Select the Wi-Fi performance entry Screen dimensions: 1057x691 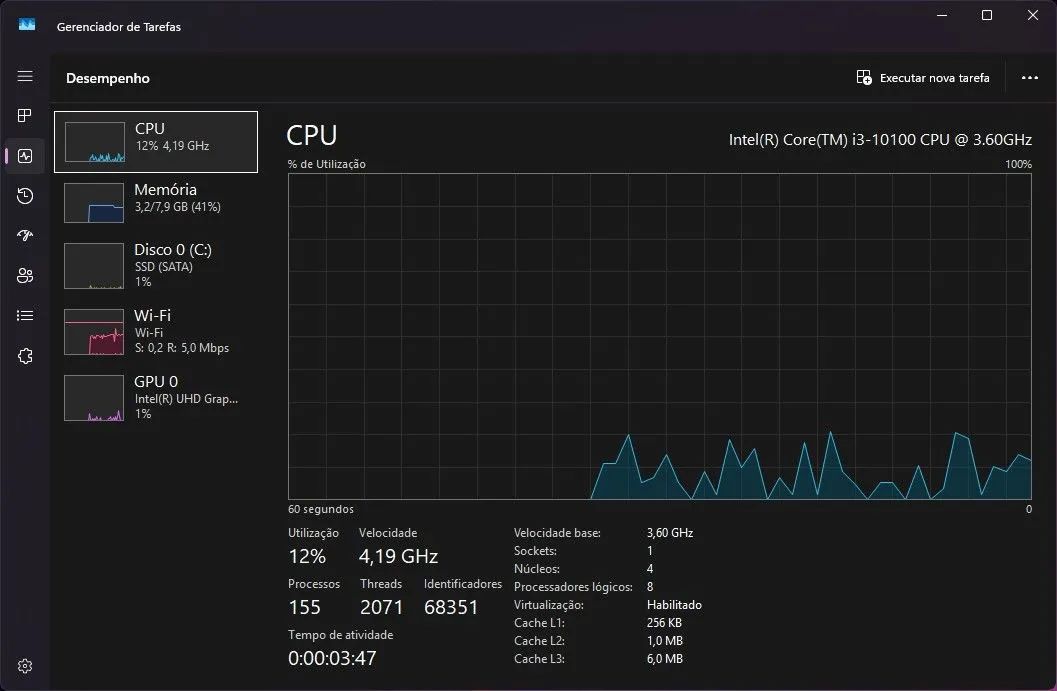[x=155, y=331]
